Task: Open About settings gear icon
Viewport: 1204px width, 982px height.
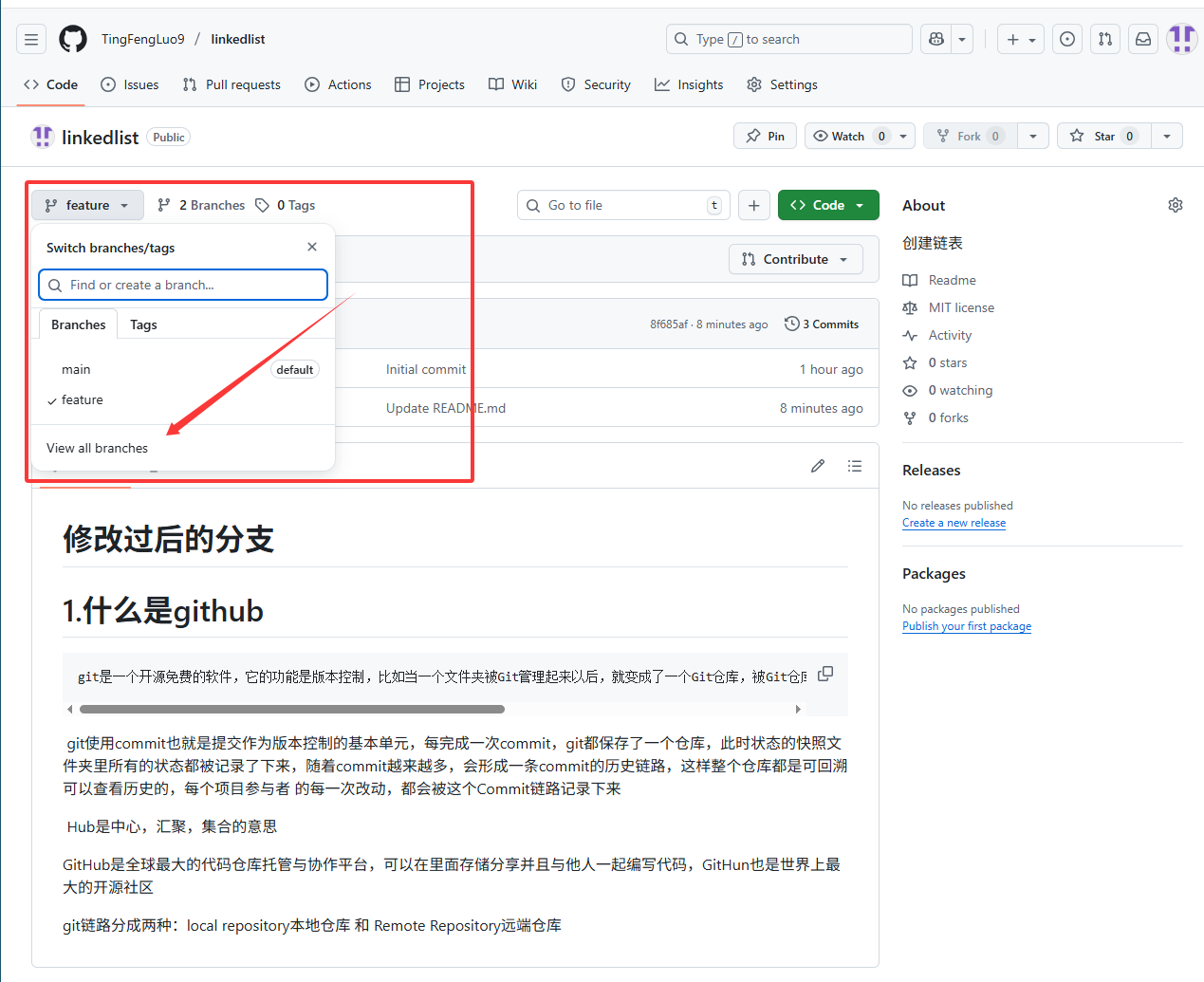Action: click(x=1175, y=205)
